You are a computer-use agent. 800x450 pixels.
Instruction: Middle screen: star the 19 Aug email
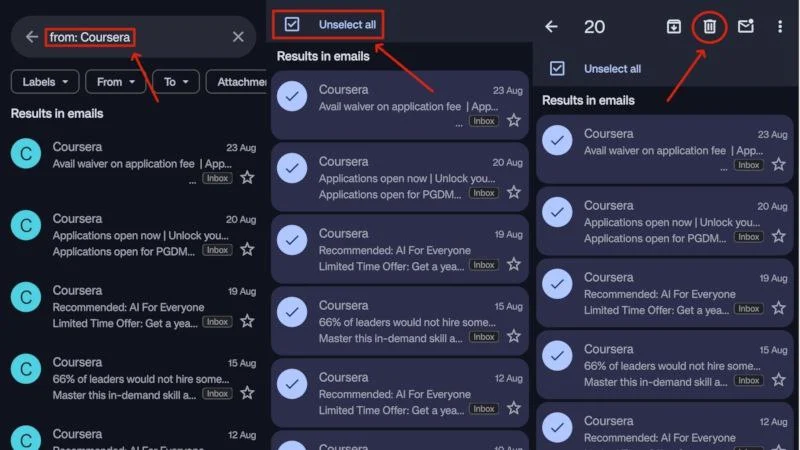click(x=514, y=264)
